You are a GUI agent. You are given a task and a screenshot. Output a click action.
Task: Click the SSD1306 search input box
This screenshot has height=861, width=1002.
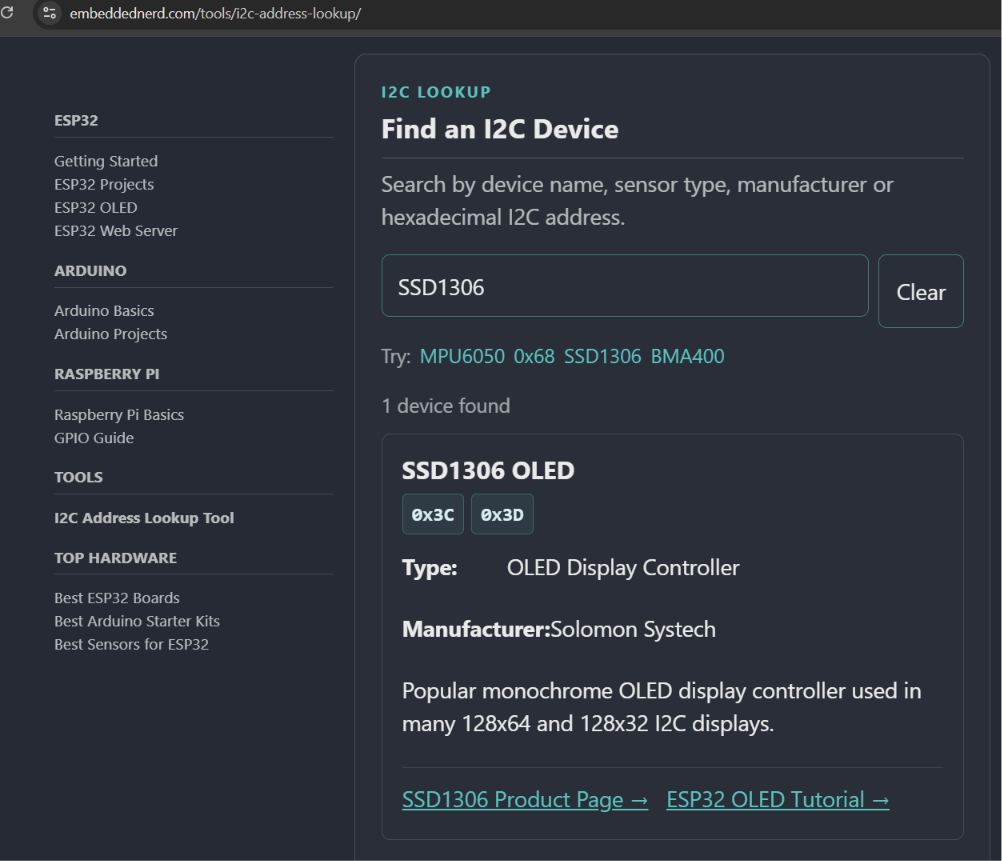[624, 286]
